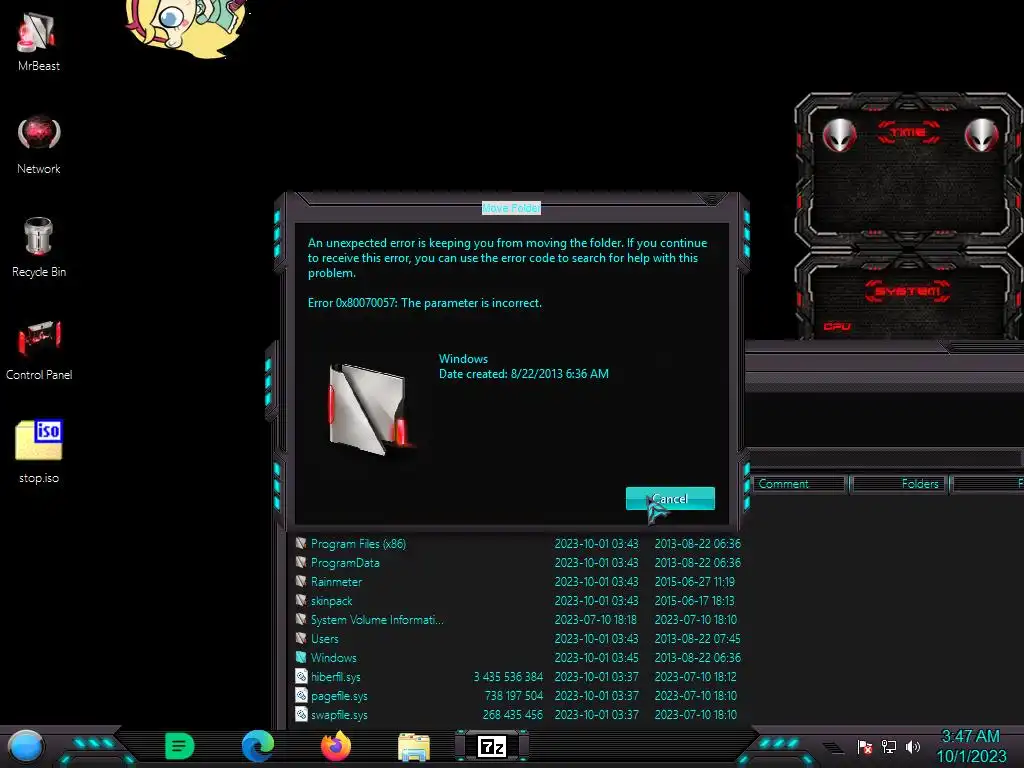
Task: Sort by the Folders column header
Action: pos(899,484)
